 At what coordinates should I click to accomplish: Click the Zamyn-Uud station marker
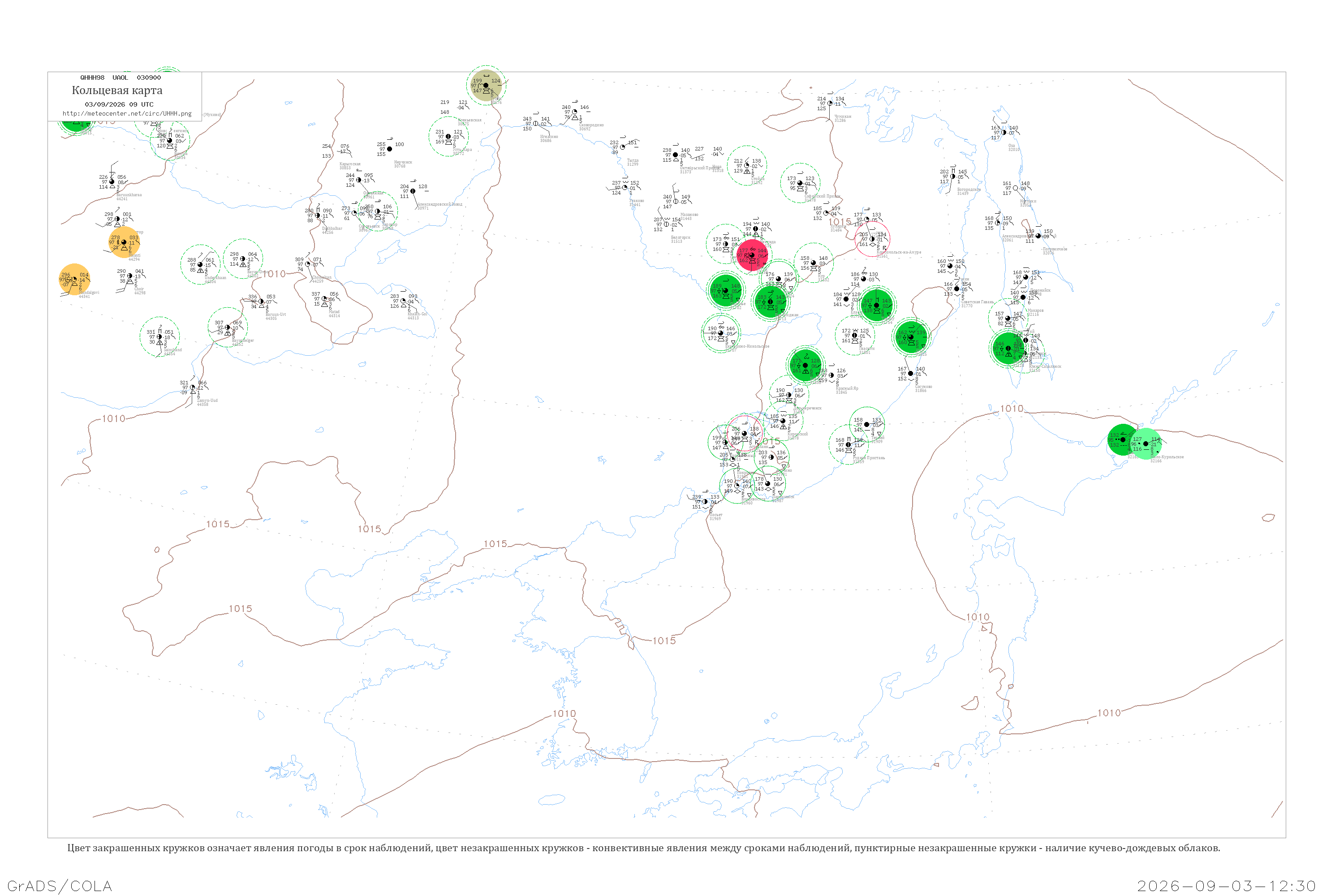click(x=192, y=388)
